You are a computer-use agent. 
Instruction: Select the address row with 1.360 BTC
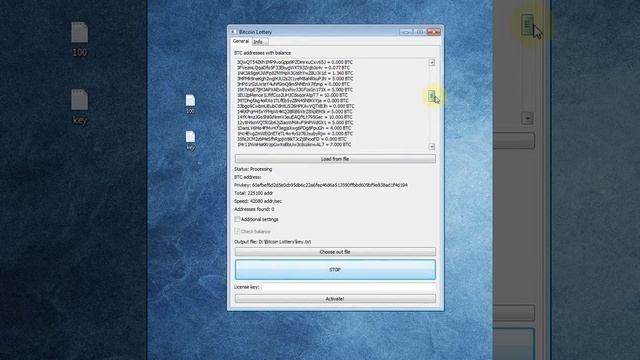coord(295,73)
